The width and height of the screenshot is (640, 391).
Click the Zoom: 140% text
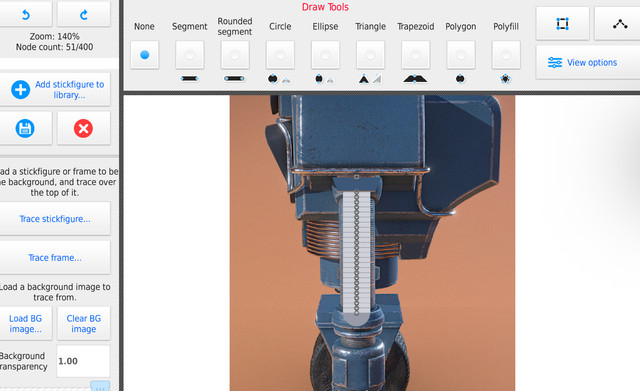[54, 36]
